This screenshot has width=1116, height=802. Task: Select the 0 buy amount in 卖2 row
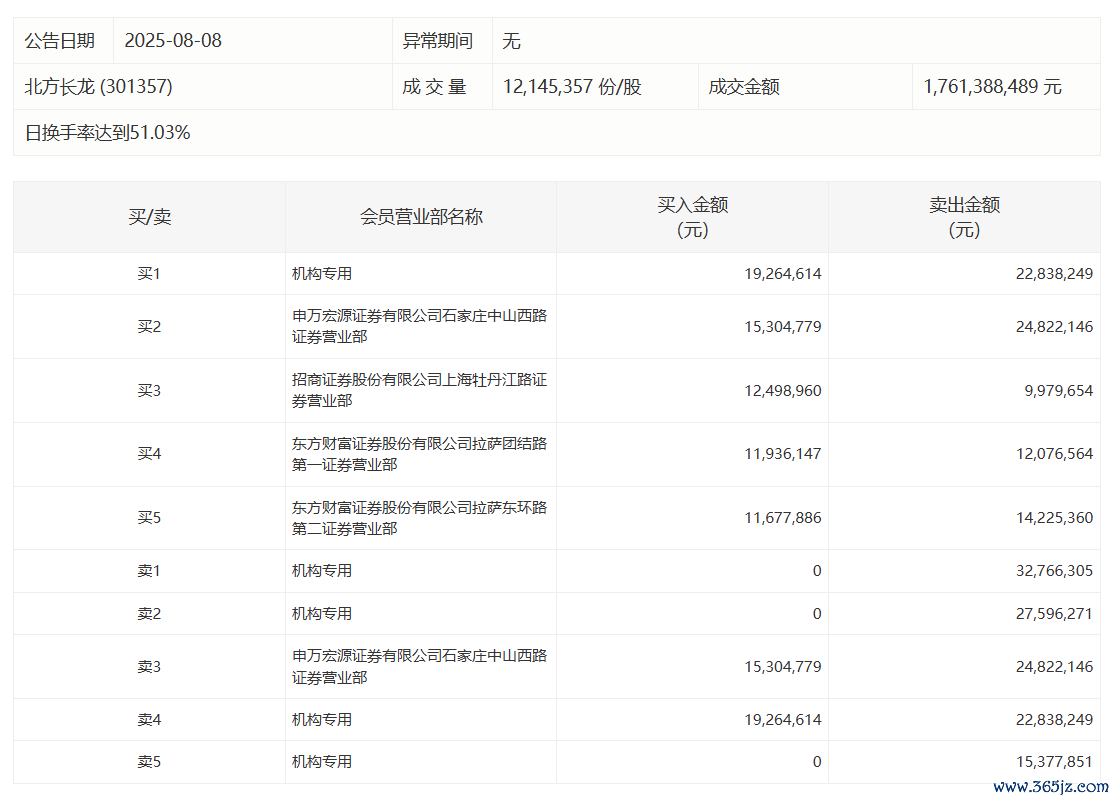(817, 613)
